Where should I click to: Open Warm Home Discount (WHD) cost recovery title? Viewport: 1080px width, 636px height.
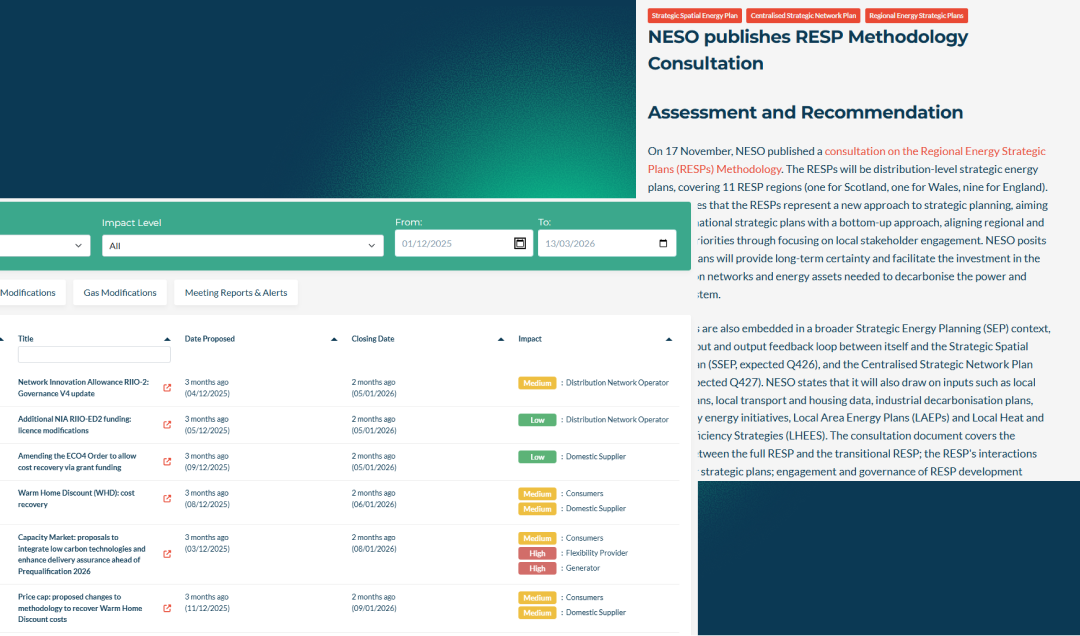click(x=76, y=499)
